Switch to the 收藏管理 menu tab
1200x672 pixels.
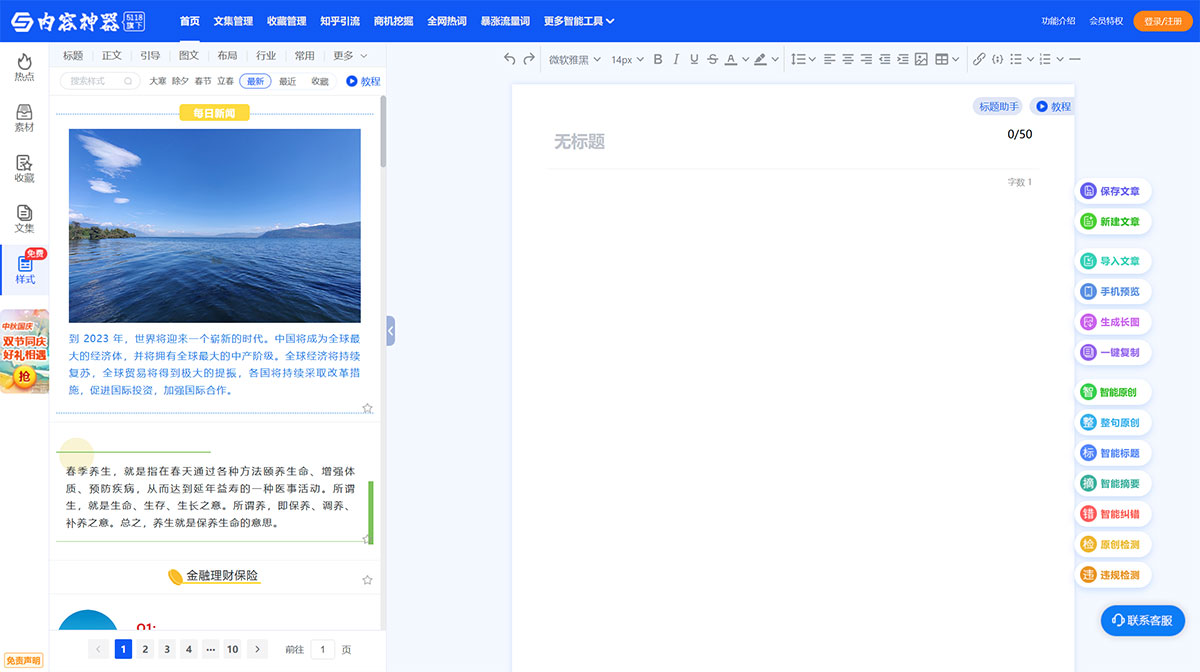285,20
